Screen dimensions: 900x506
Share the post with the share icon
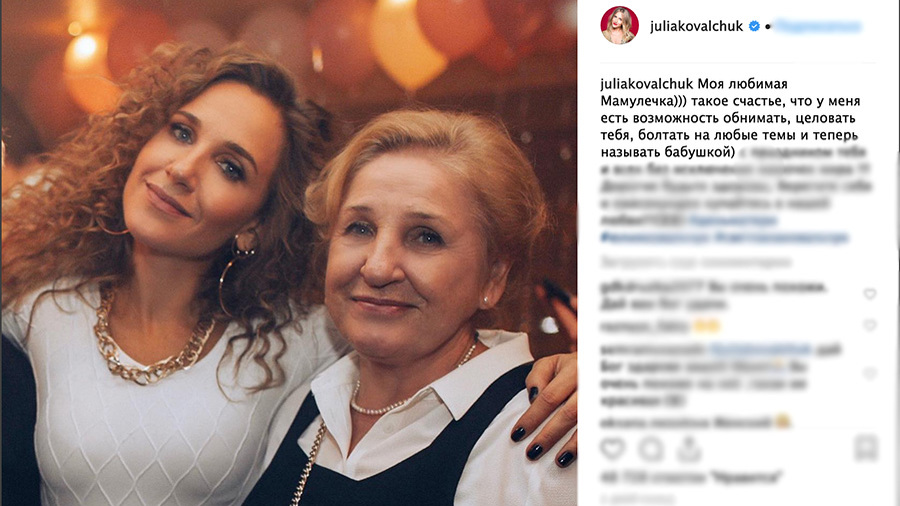pyautogui.click(x=689, y=449)
